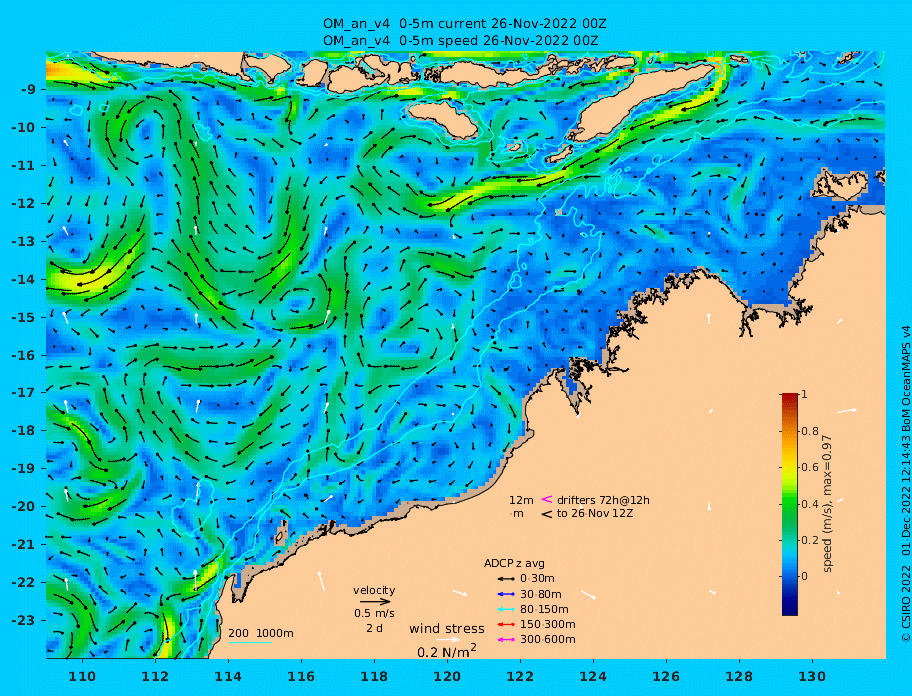The height and width of the screenshot is (696, 912).
Task: Click the '0.2 N/m2' wind stress value
Action: click(x=447, y=651)
